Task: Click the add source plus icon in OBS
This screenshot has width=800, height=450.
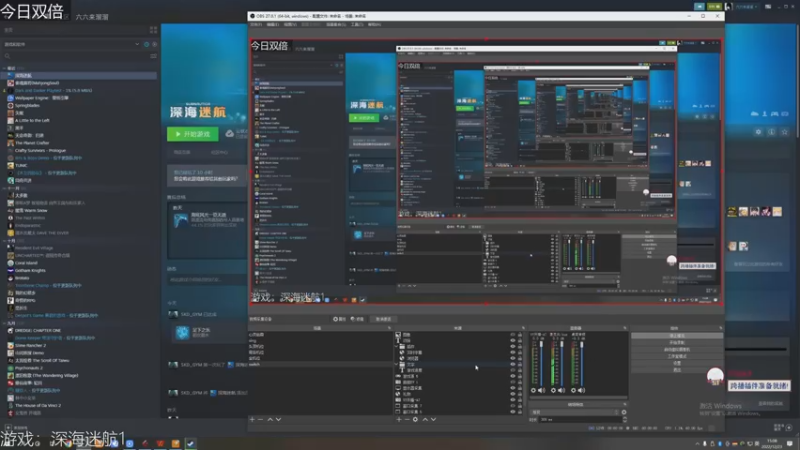Action: (x=399, y=419)
